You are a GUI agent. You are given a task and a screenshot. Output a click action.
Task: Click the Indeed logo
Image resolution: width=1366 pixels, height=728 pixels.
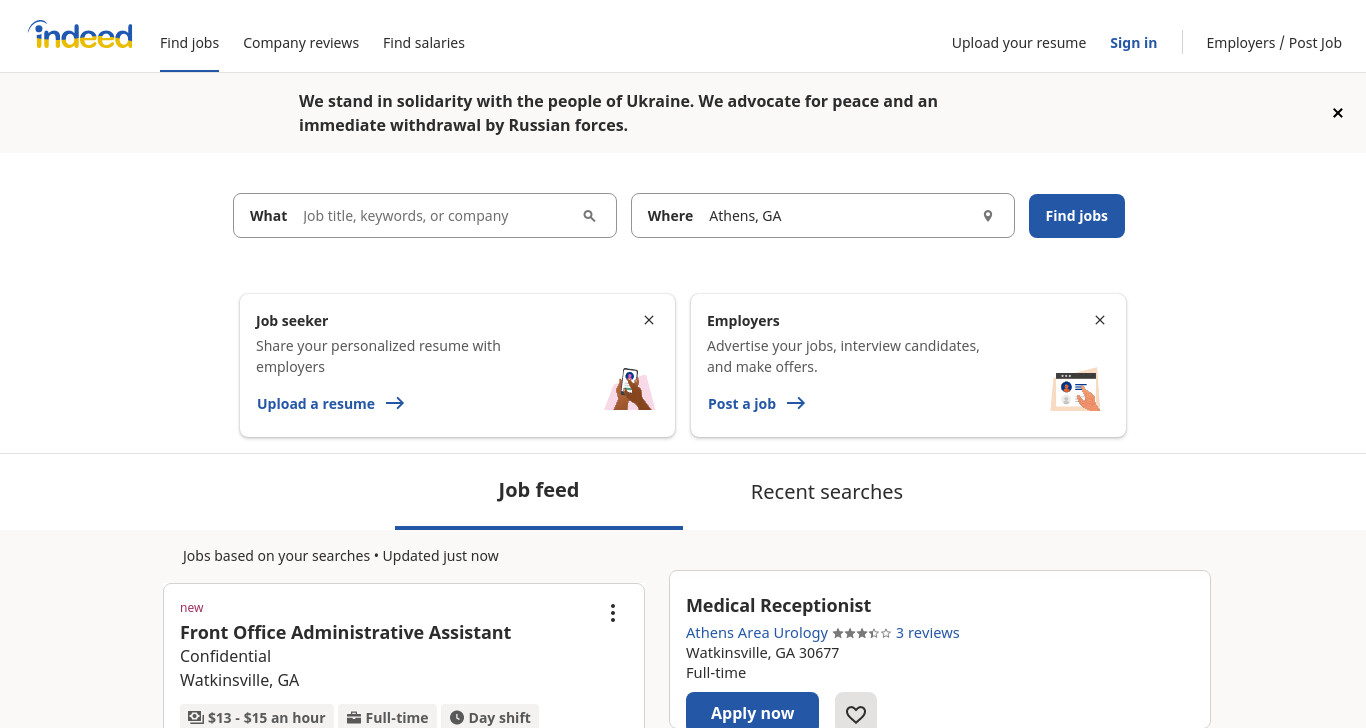click(80, 36)
